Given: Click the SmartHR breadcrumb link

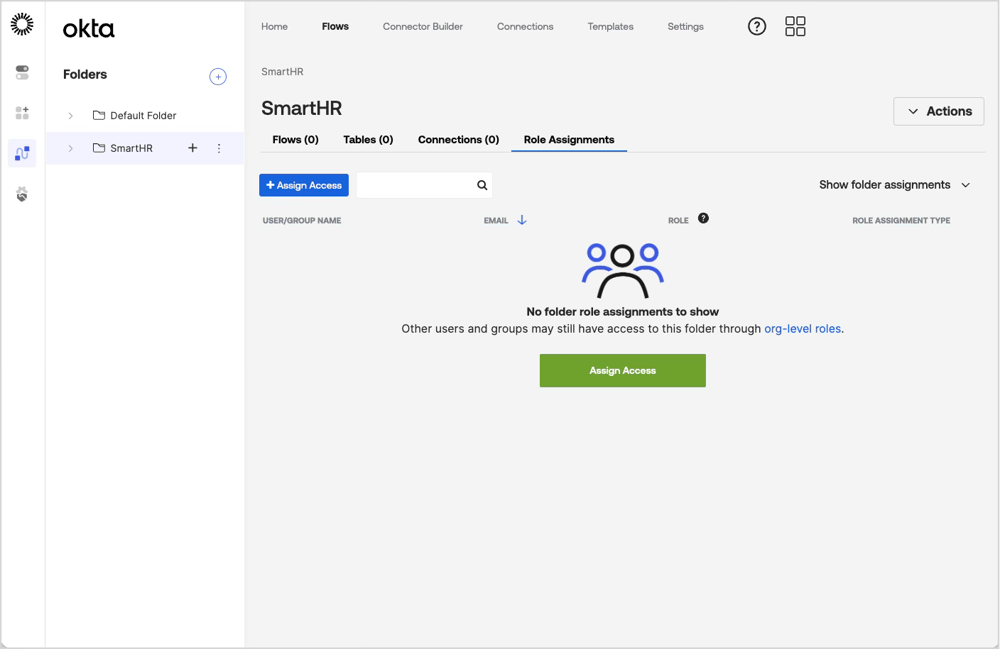Looking at the screenshot, I should (283, 71).
